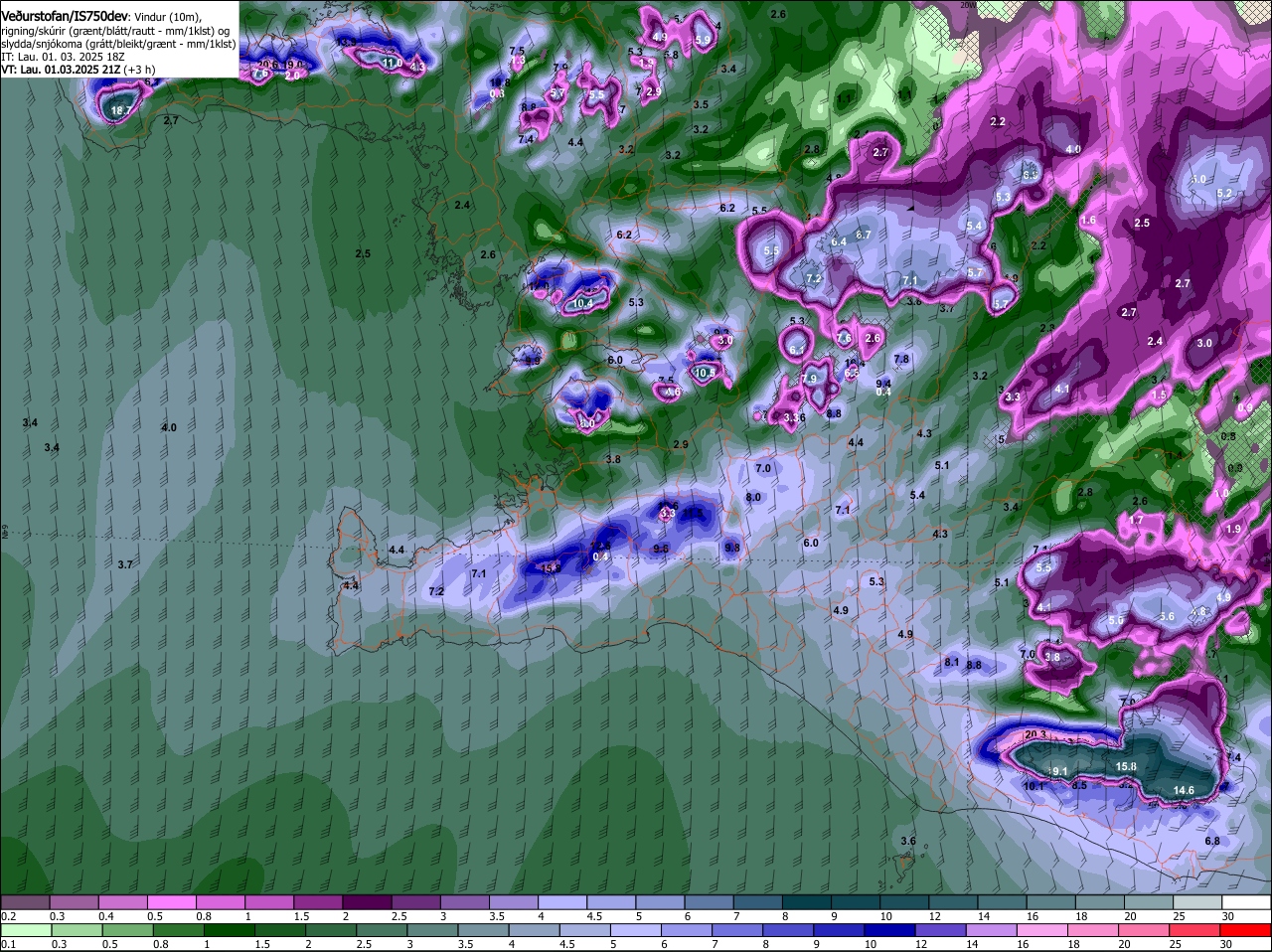Click the 6.8 value on the map

pos(1212,841)
